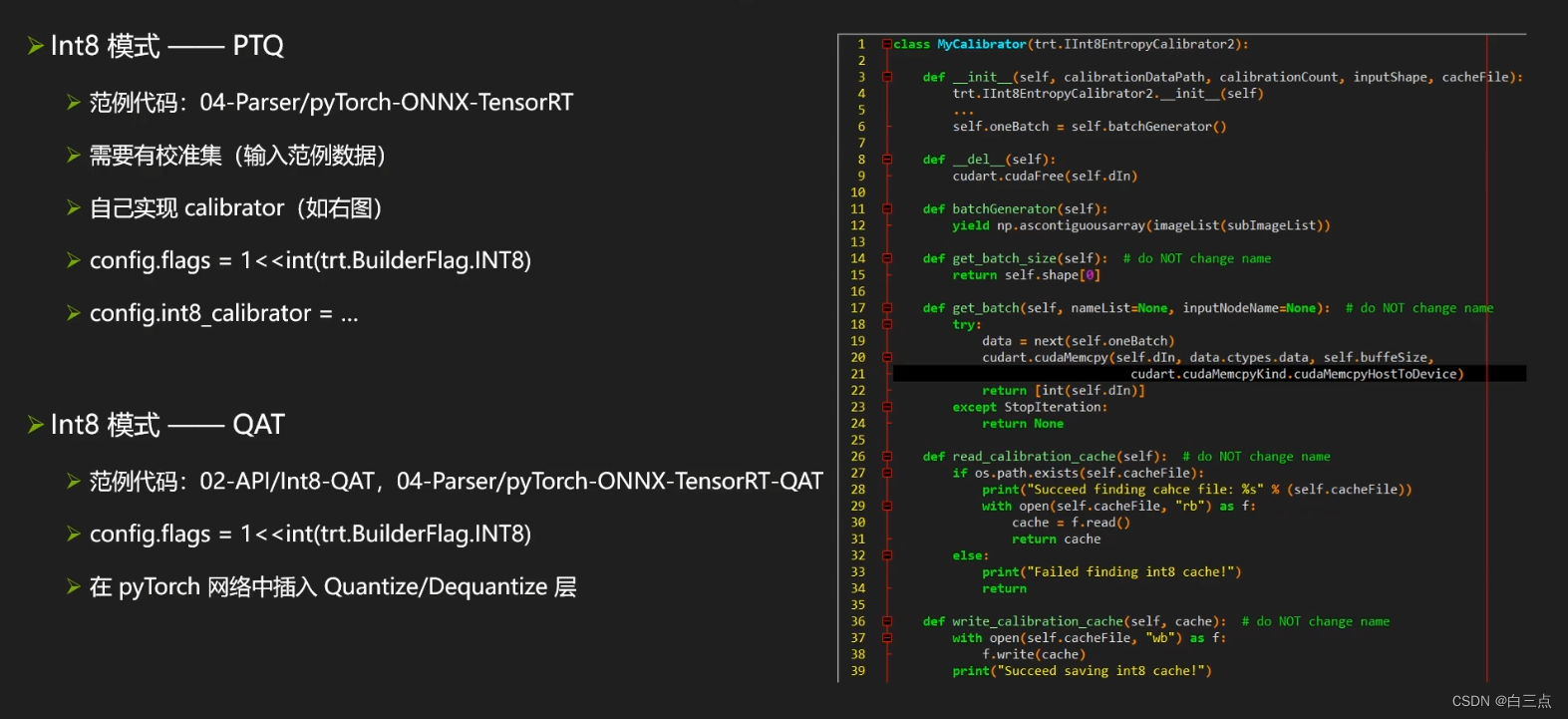Image resolution: width=1568 pixels, height=719 pixels.
Task: Click 'data = next(self.oneBatch)' line
Action: click(1079, 341)
